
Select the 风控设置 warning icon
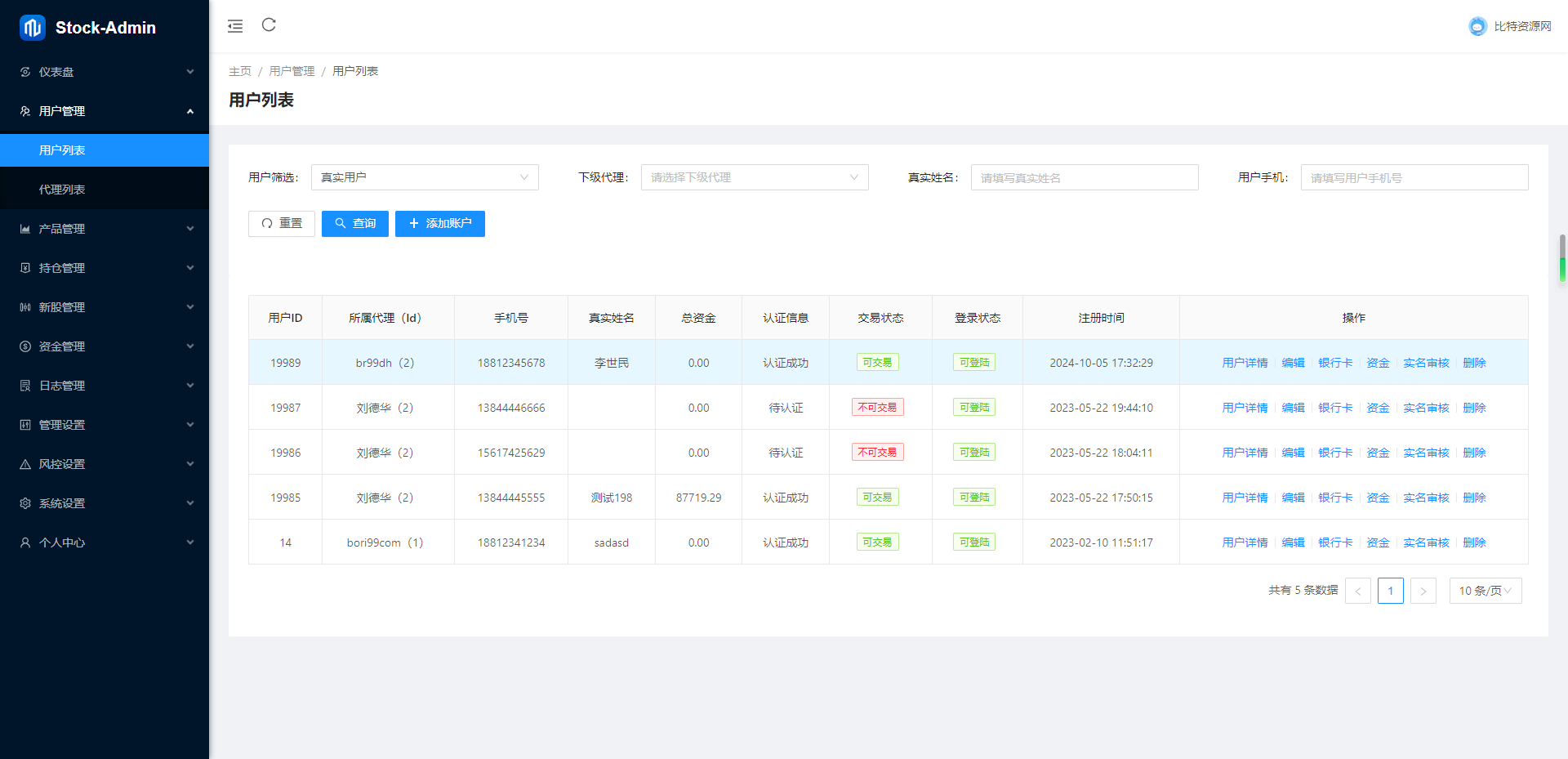[24, 463]
